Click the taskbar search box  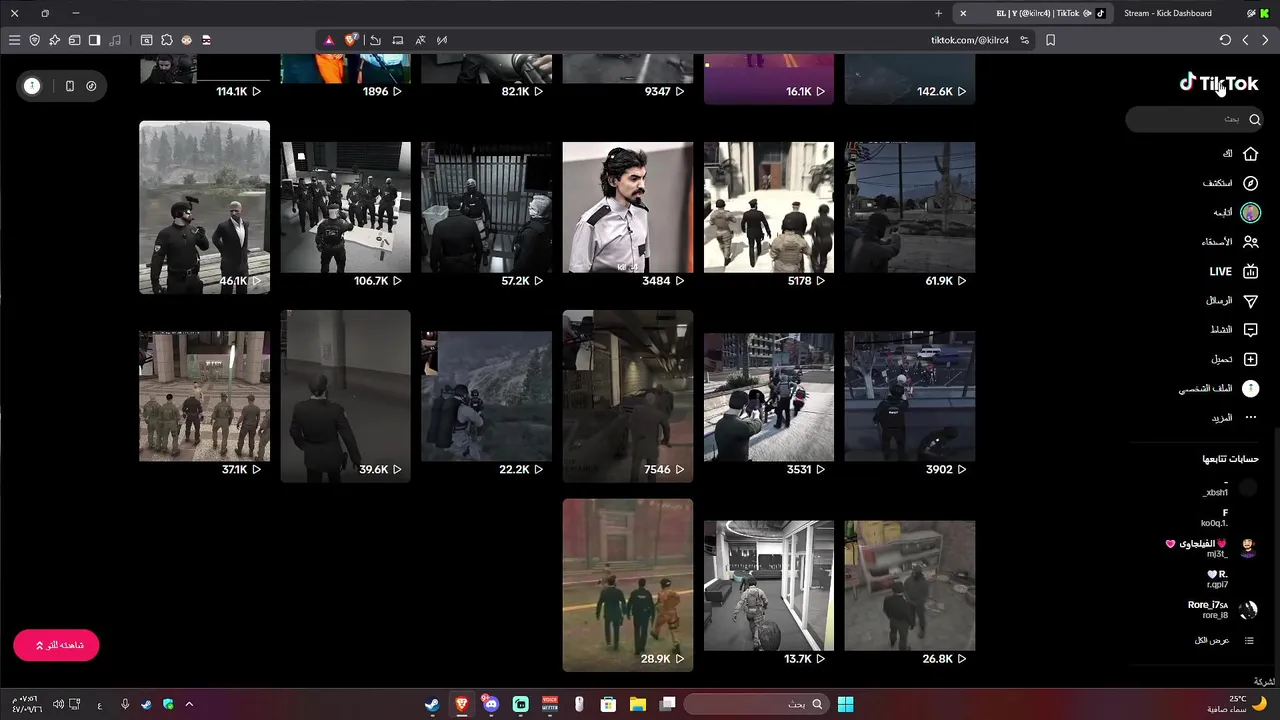757,704
